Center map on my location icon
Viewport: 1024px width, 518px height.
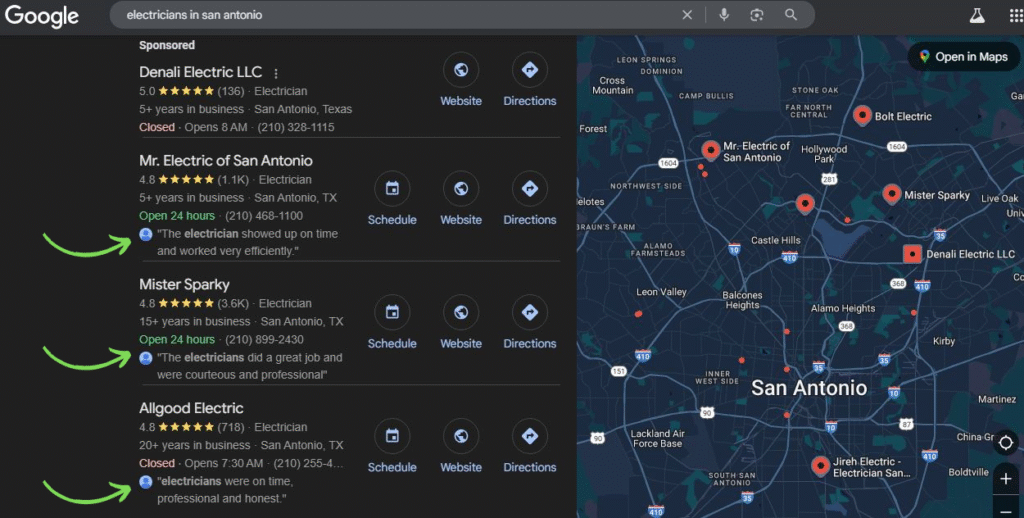coord(1006,443)
